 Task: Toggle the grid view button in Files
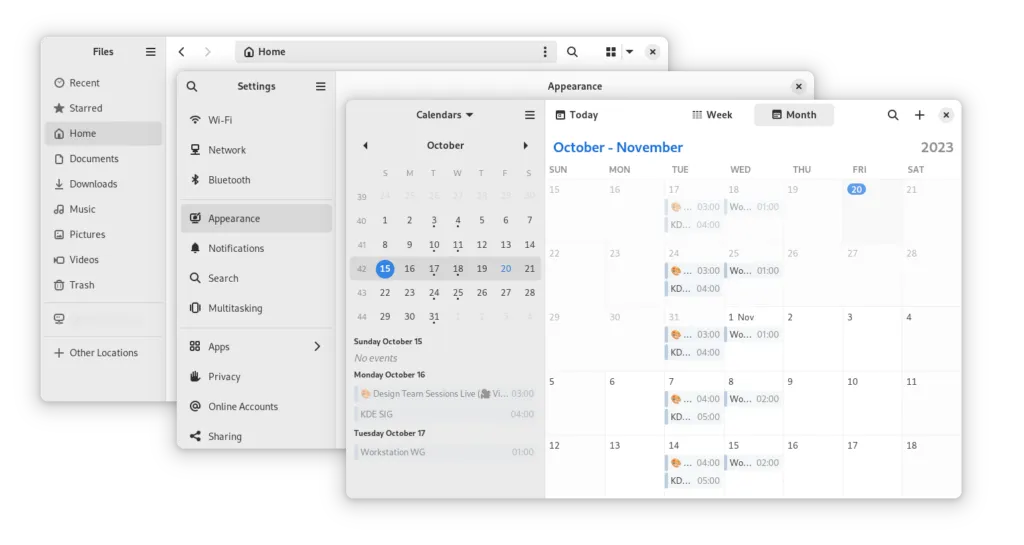[x=610, y=52]
